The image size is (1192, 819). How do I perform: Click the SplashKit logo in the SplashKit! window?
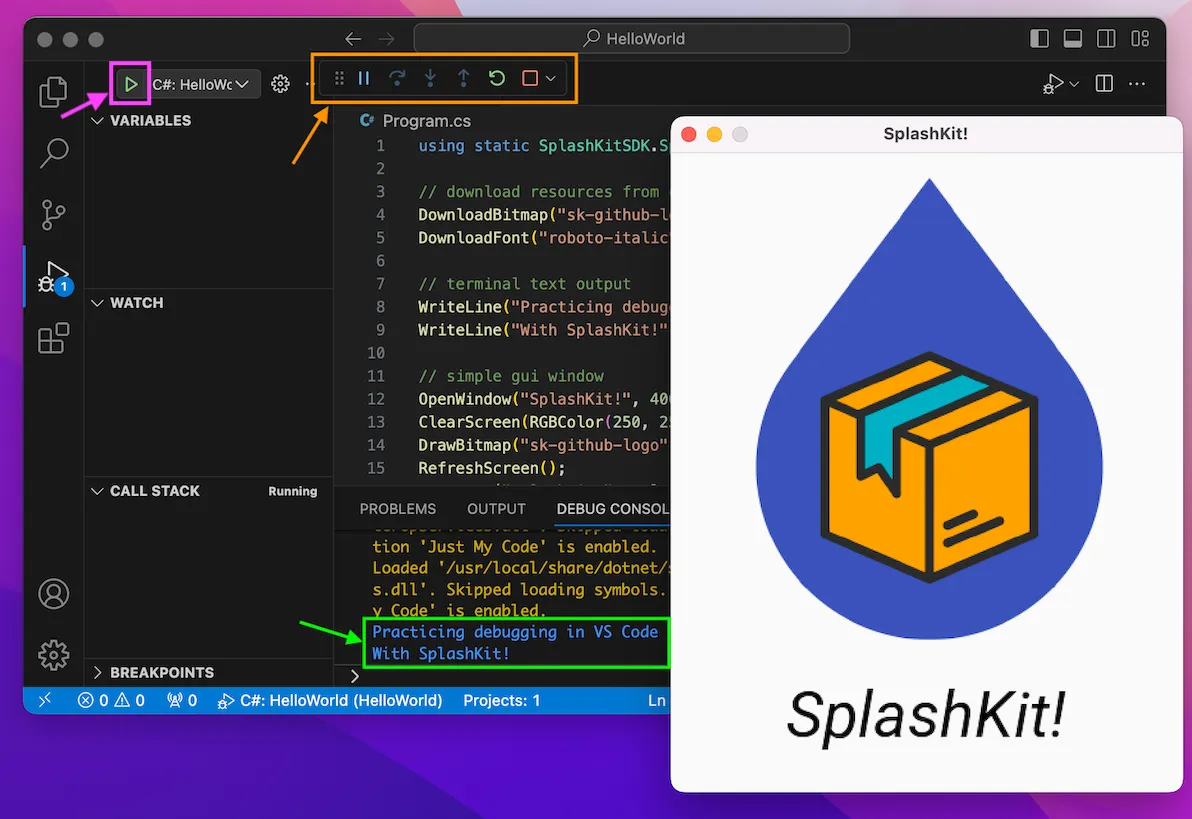[929, 409]
